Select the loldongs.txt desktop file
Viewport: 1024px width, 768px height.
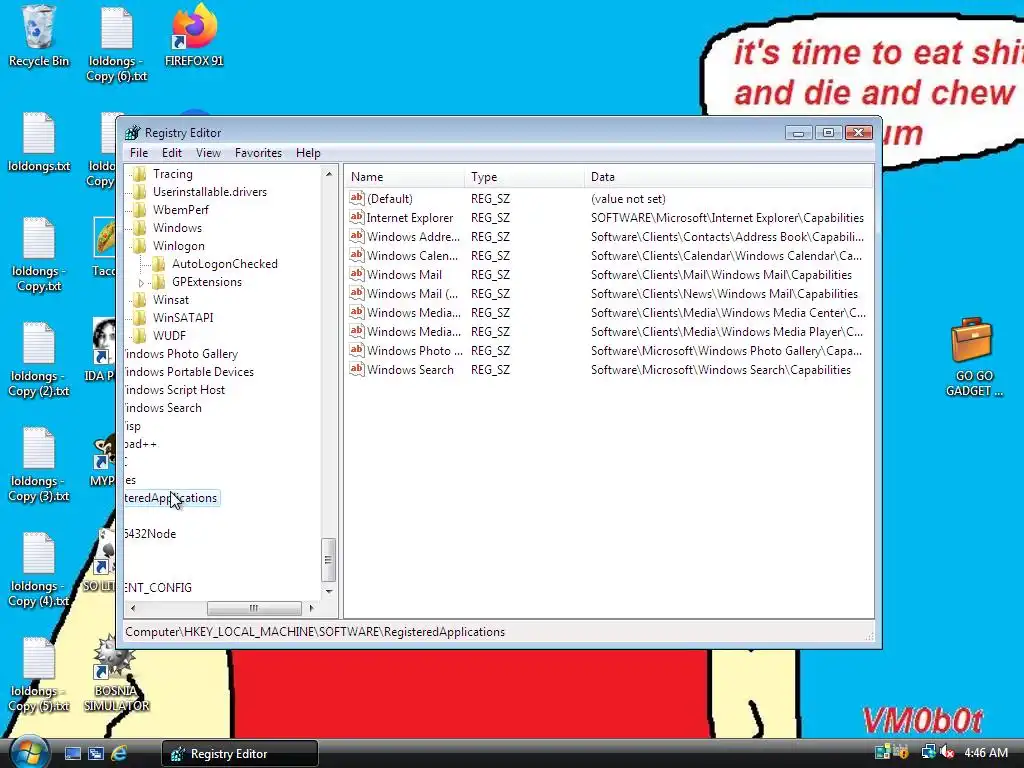[x=39, y=142]
